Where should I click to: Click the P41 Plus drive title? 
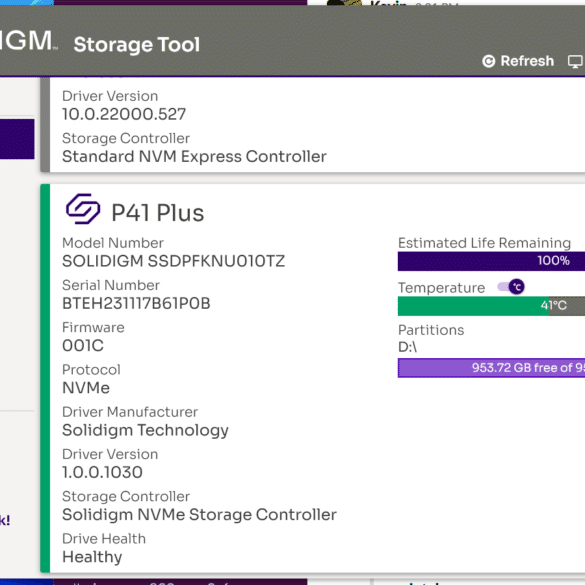click(x=157, y=213)
